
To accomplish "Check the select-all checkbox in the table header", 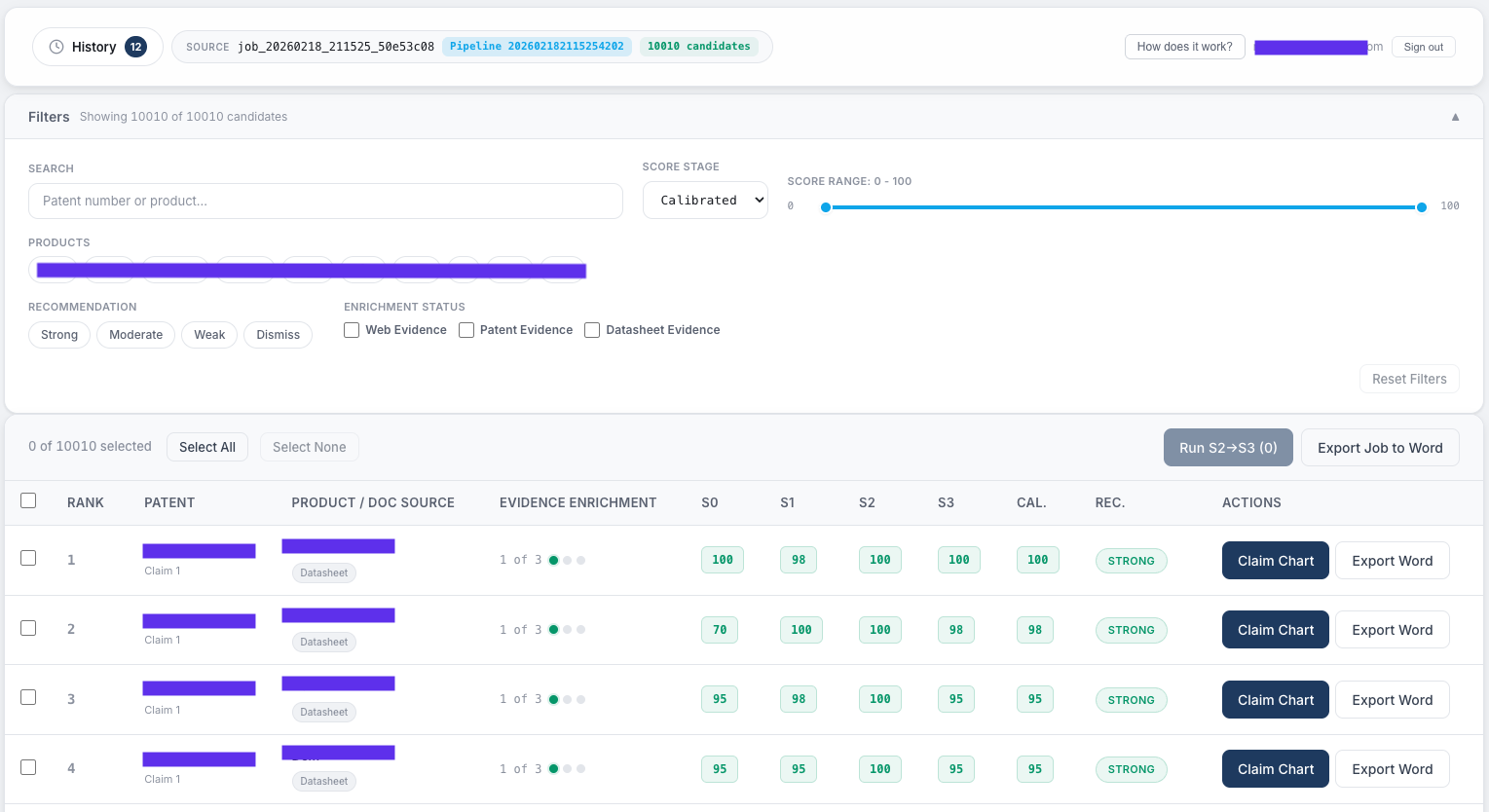I will (28, 500).
